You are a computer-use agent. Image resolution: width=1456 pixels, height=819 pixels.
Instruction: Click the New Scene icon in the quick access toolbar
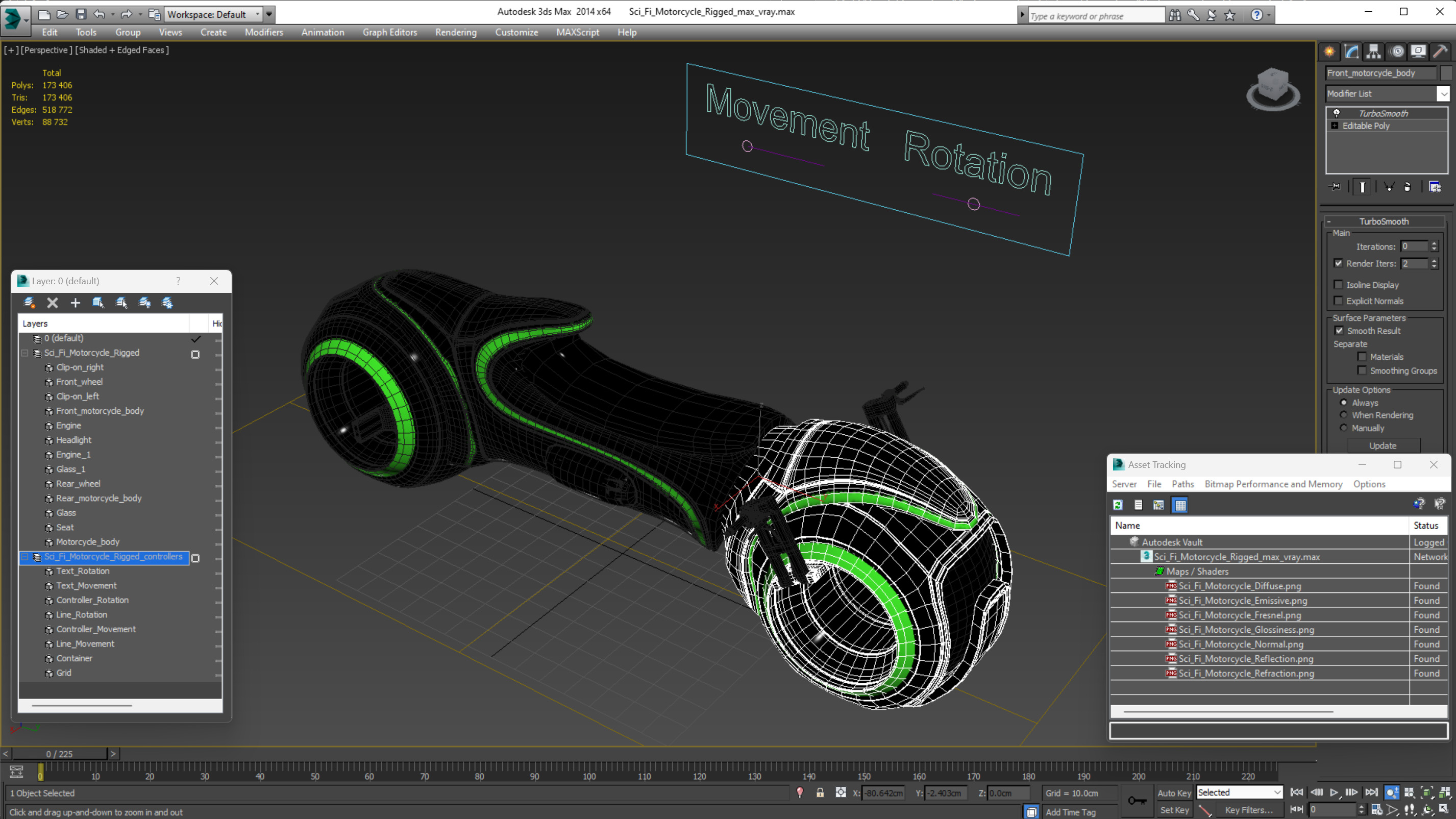(44, 14)
